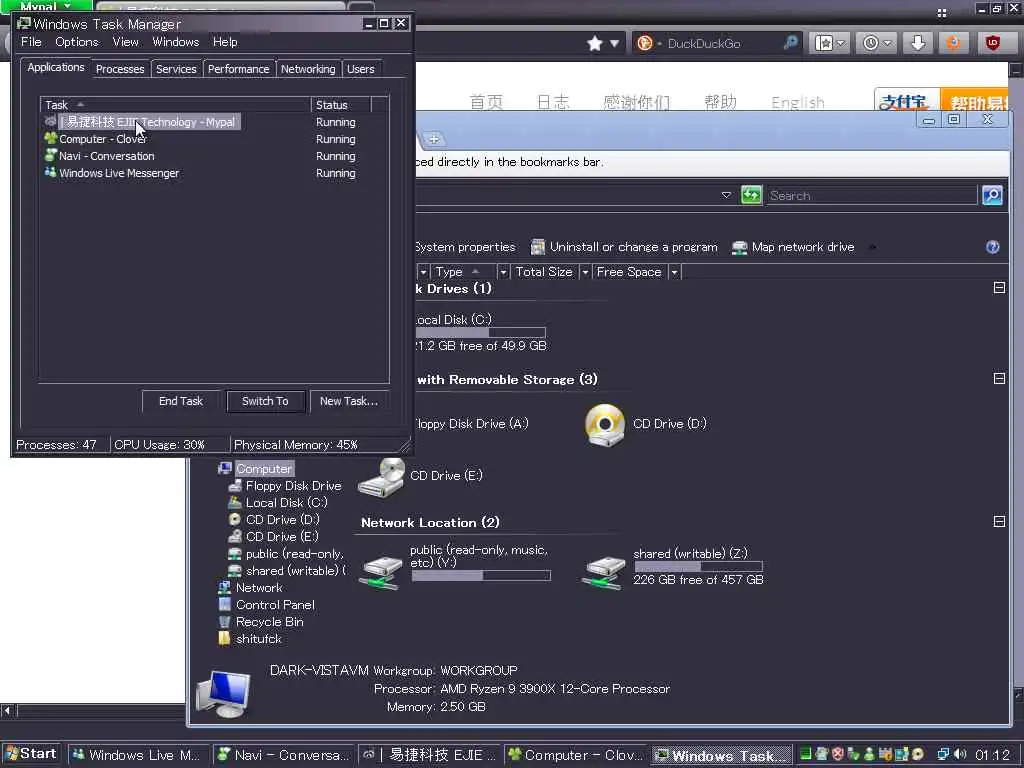Click the volume speaker icon in system tray
Viewport: 1024px width, 768px height.
(x=960, y=754)
